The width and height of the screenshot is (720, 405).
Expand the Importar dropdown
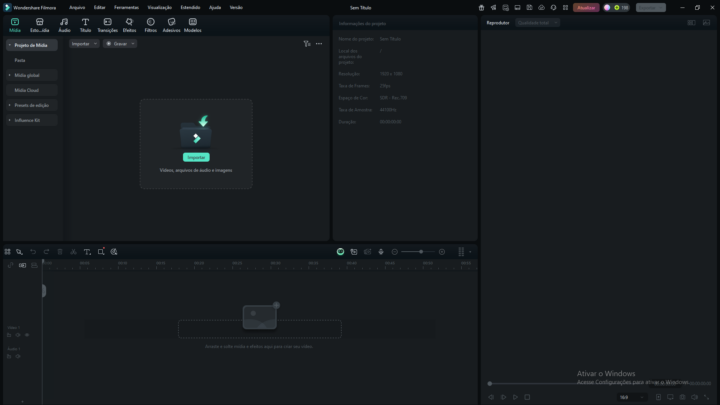pyautogui.click(x=82, y=44)
